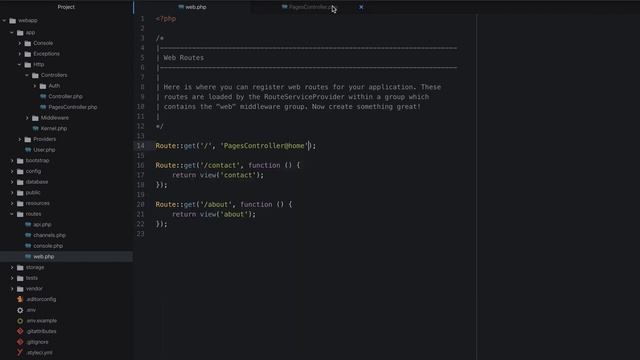This screenshot has width=640, height=360.
Task: Switch to the web.php editor tab
Action: pyautogui.click(x=192, y=7)
